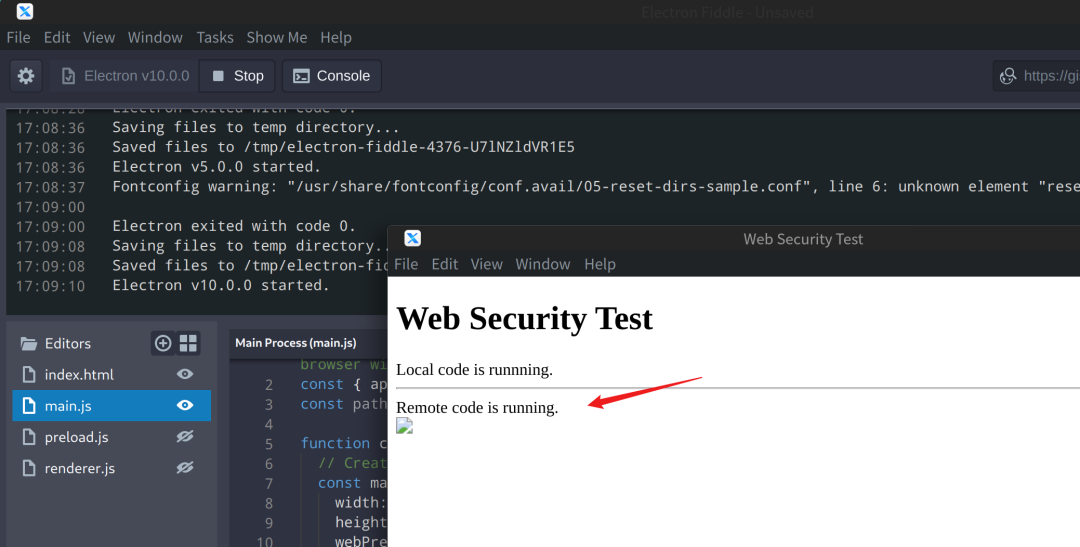Image resolution: width=1080 pixels, height=547 pixels.
Task: Click the 'Electron v5.0.0 started.' console line
Action: pos(216,167)
